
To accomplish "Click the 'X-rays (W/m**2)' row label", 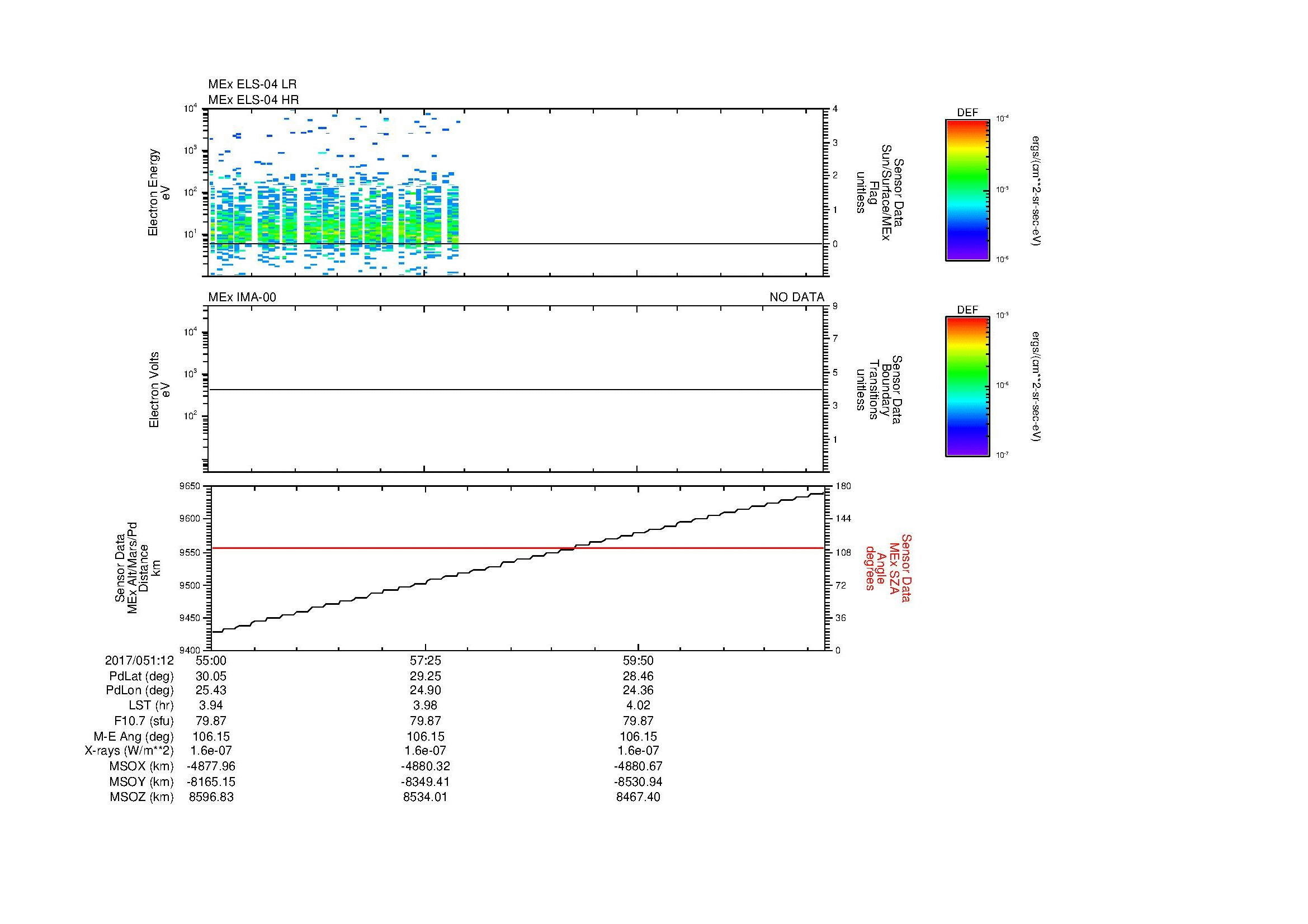I will click(129, 751).
